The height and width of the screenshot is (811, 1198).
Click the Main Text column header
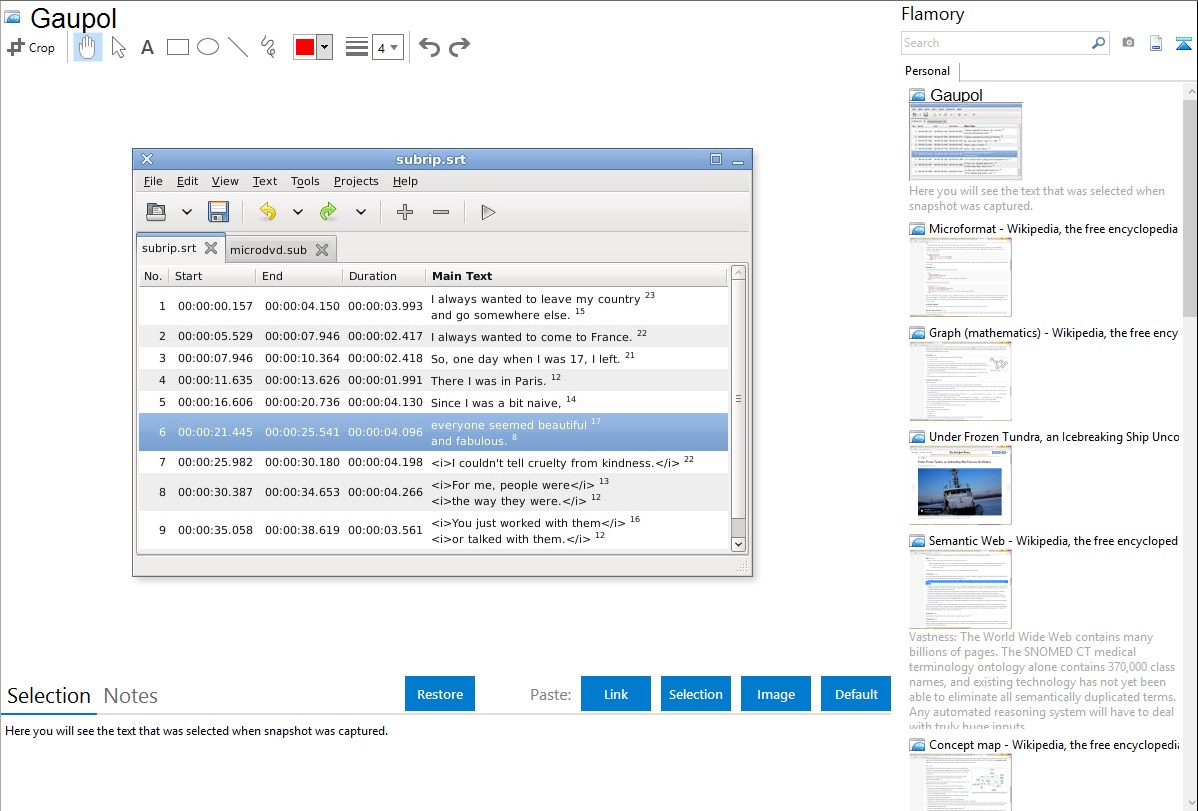576,276
